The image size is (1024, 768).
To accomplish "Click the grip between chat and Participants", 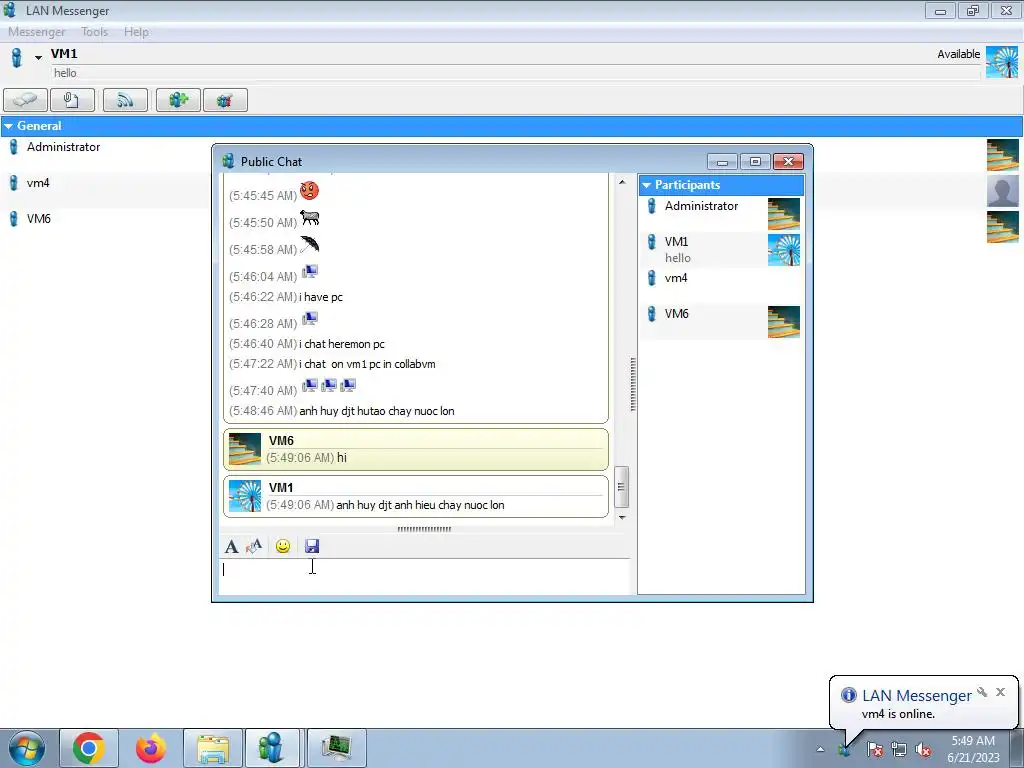I will pyautogui.click(x=633, y=384).
